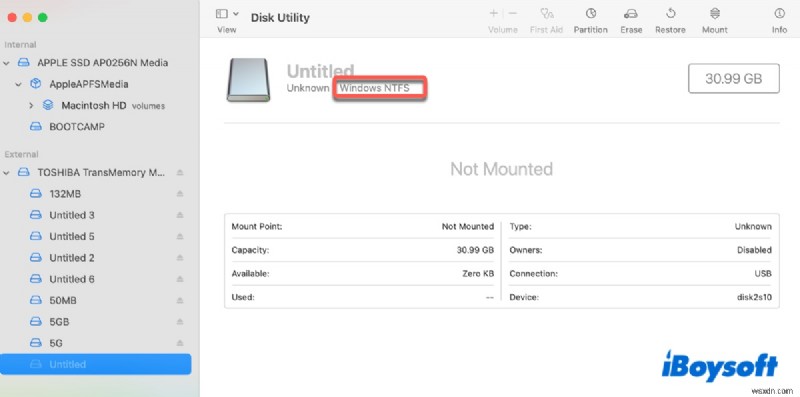
Task: Eject the Untitled 5 volume
Action: [x=180, y=237]
